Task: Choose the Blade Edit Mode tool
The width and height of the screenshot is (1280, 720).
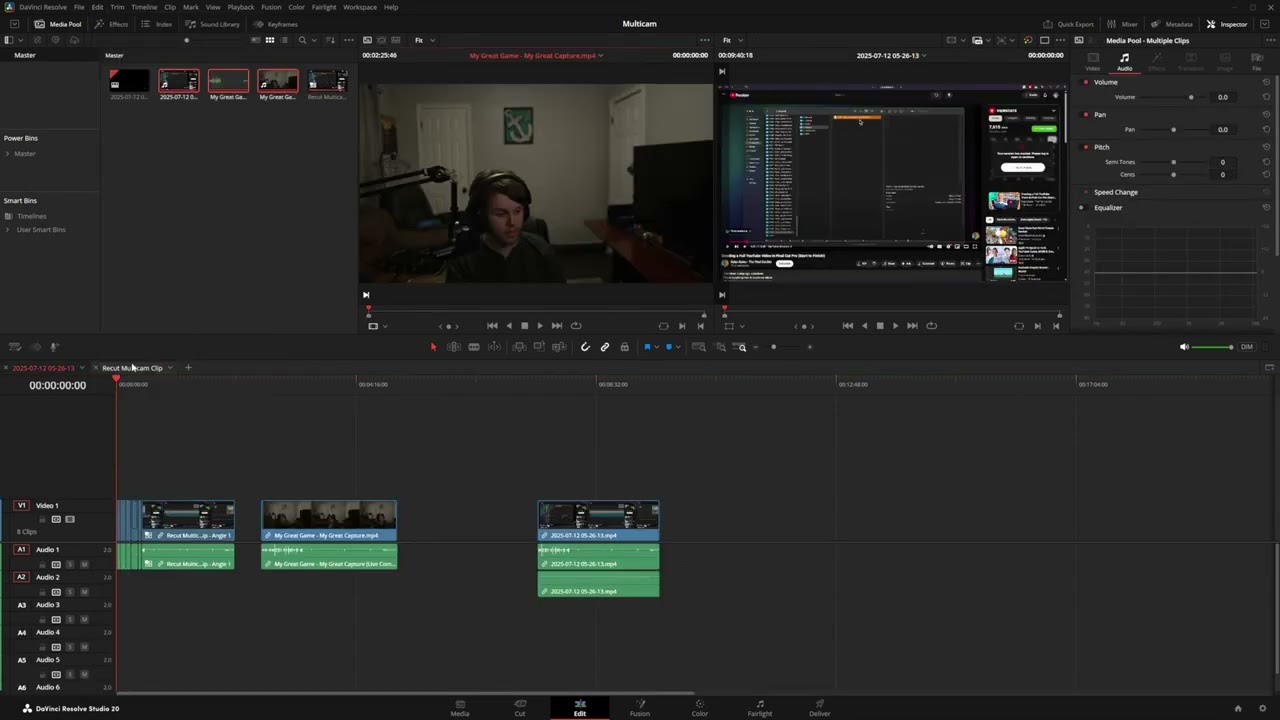Action: coord(474,347)
